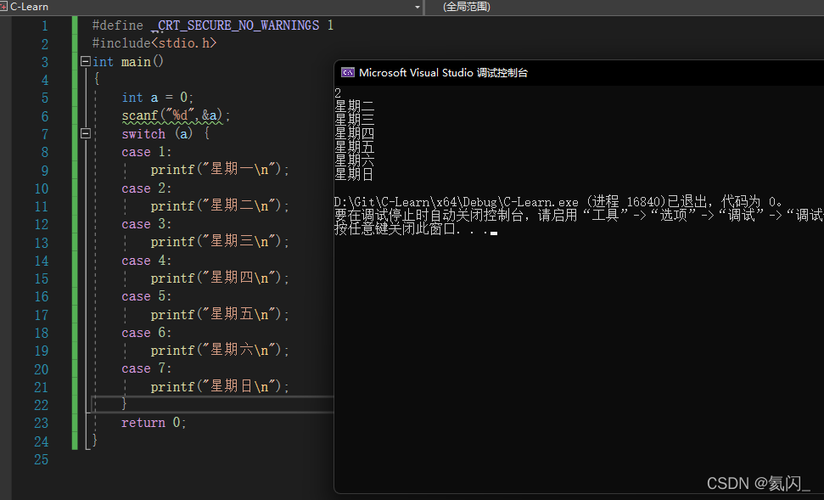Click the printf("星期日\n") line

pos(220,387)
